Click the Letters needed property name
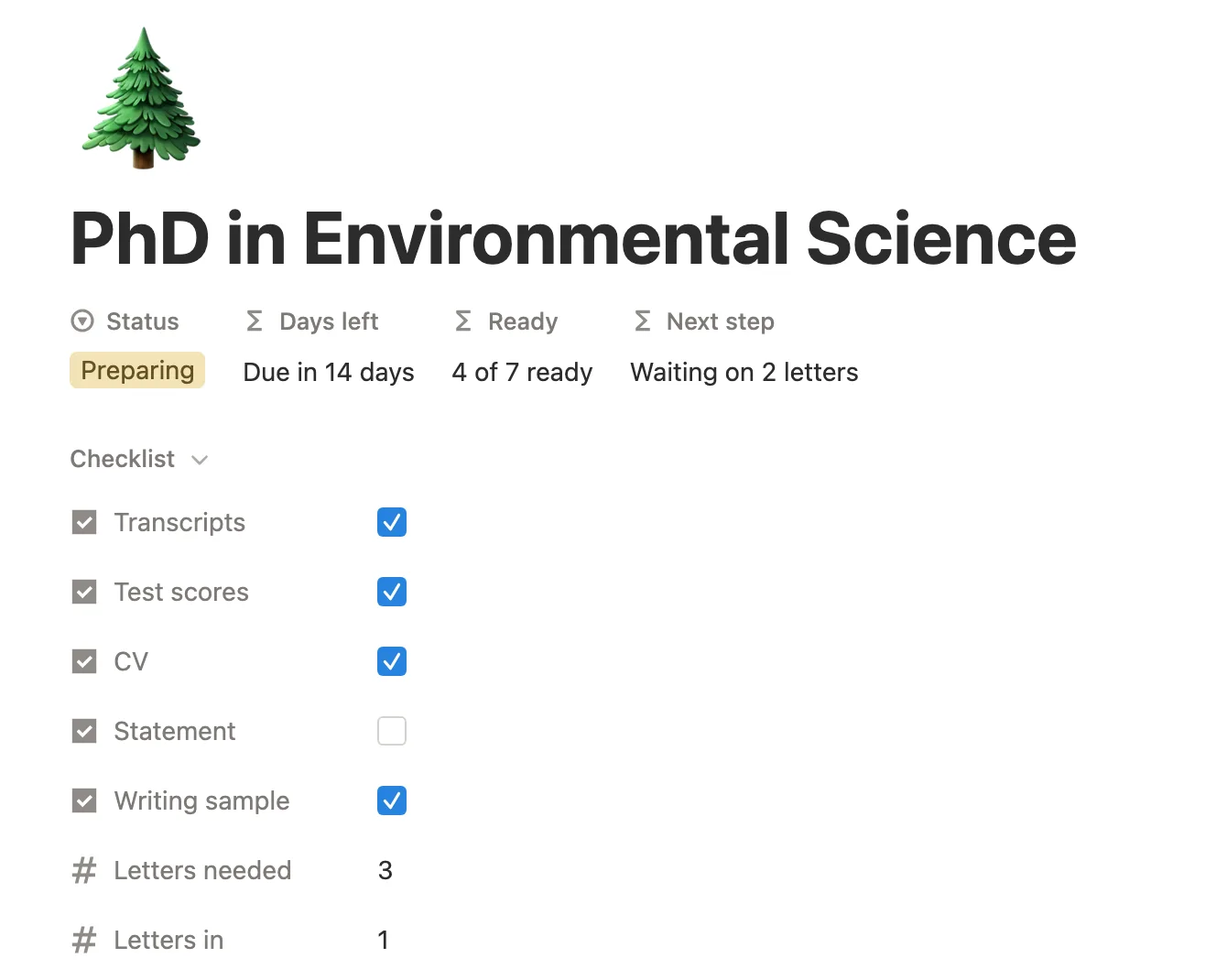The image size is (1227, 980). click(202, 870)
